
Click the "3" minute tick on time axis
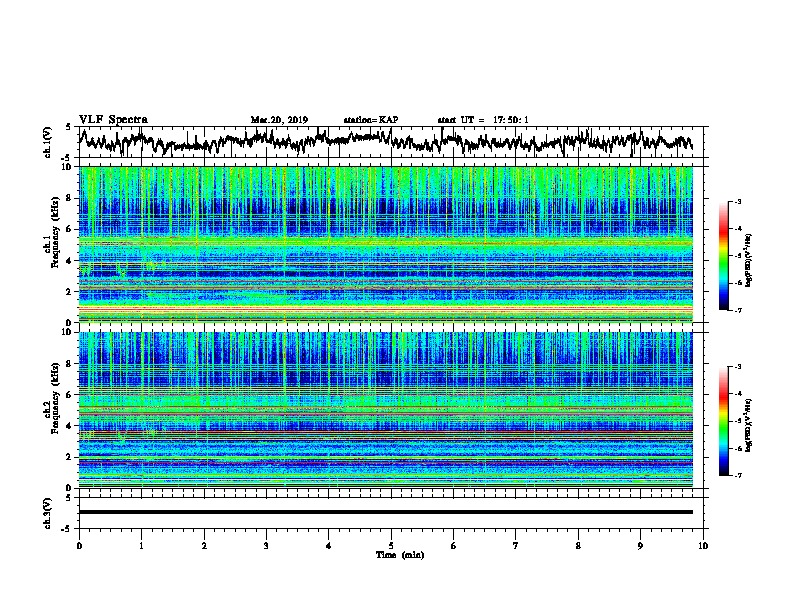266,546
